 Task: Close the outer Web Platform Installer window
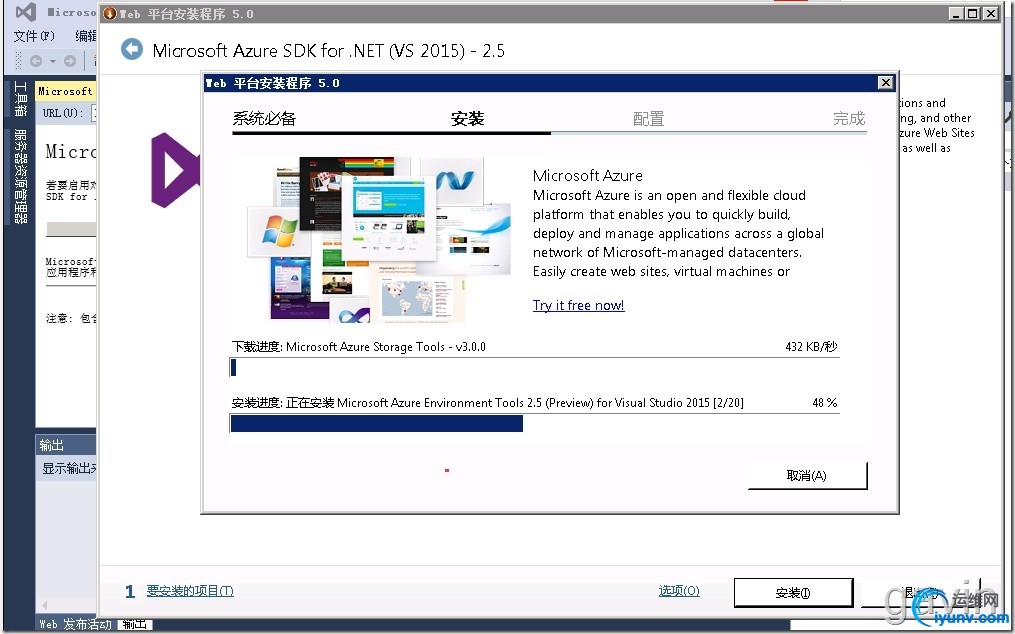(x=990, y=13)
